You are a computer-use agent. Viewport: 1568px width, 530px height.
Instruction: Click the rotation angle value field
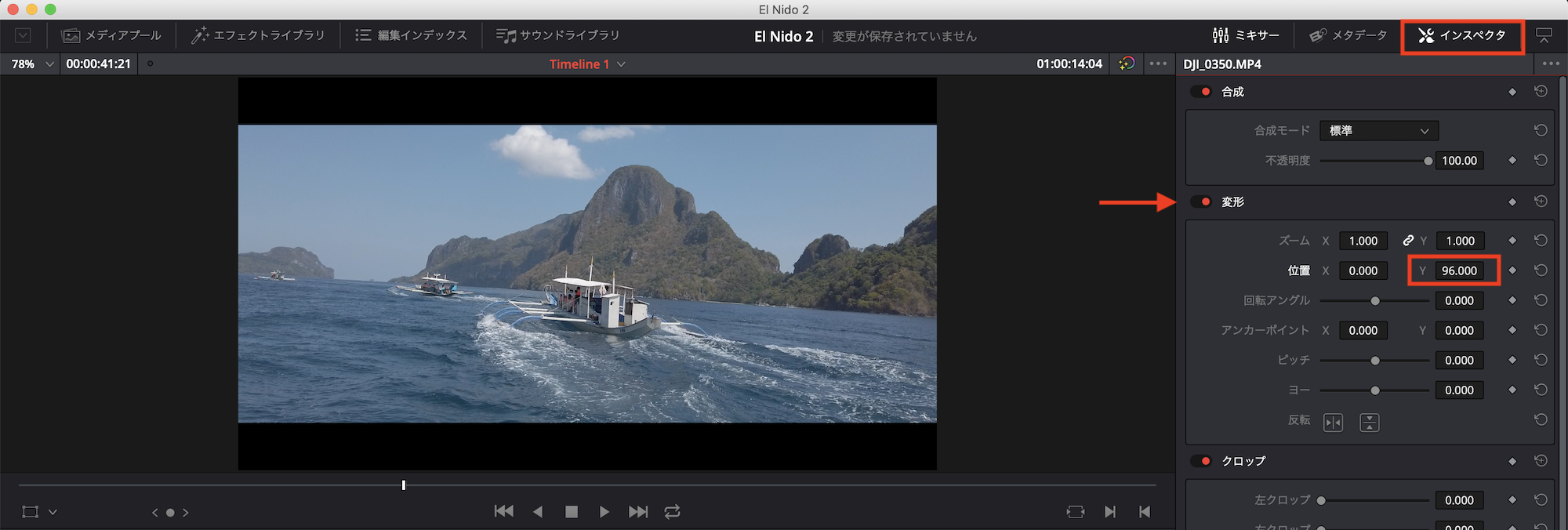pyautogui.click(x=1459, y=300)
